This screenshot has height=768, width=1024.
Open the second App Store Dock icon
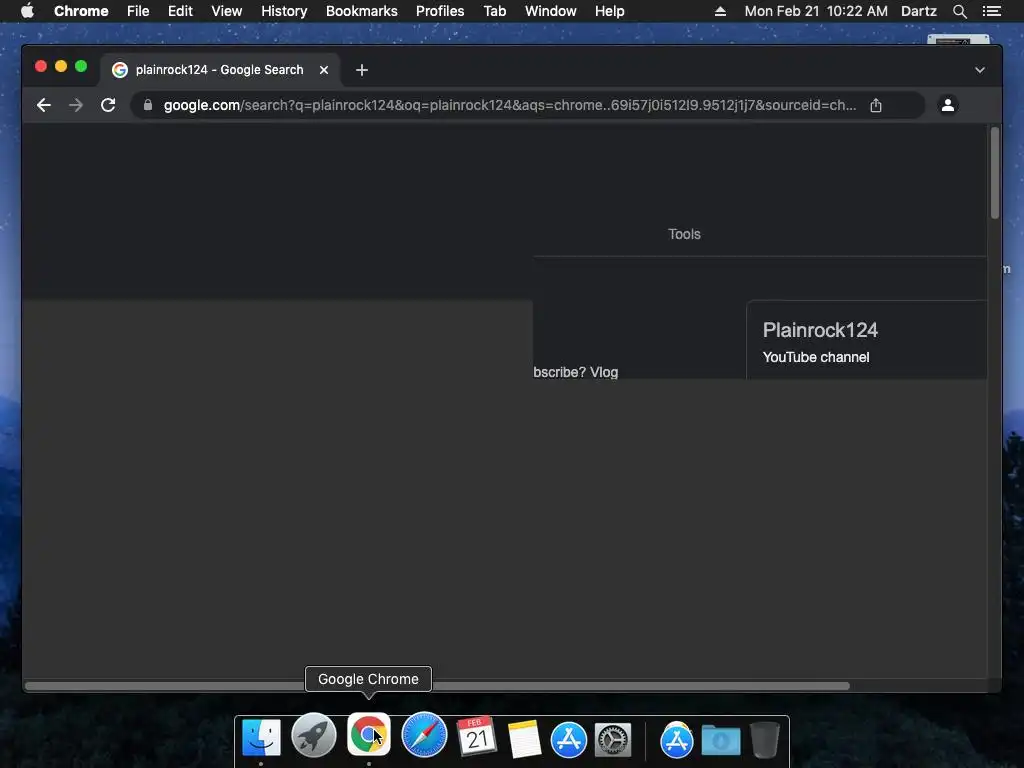[x=677, y=740]
